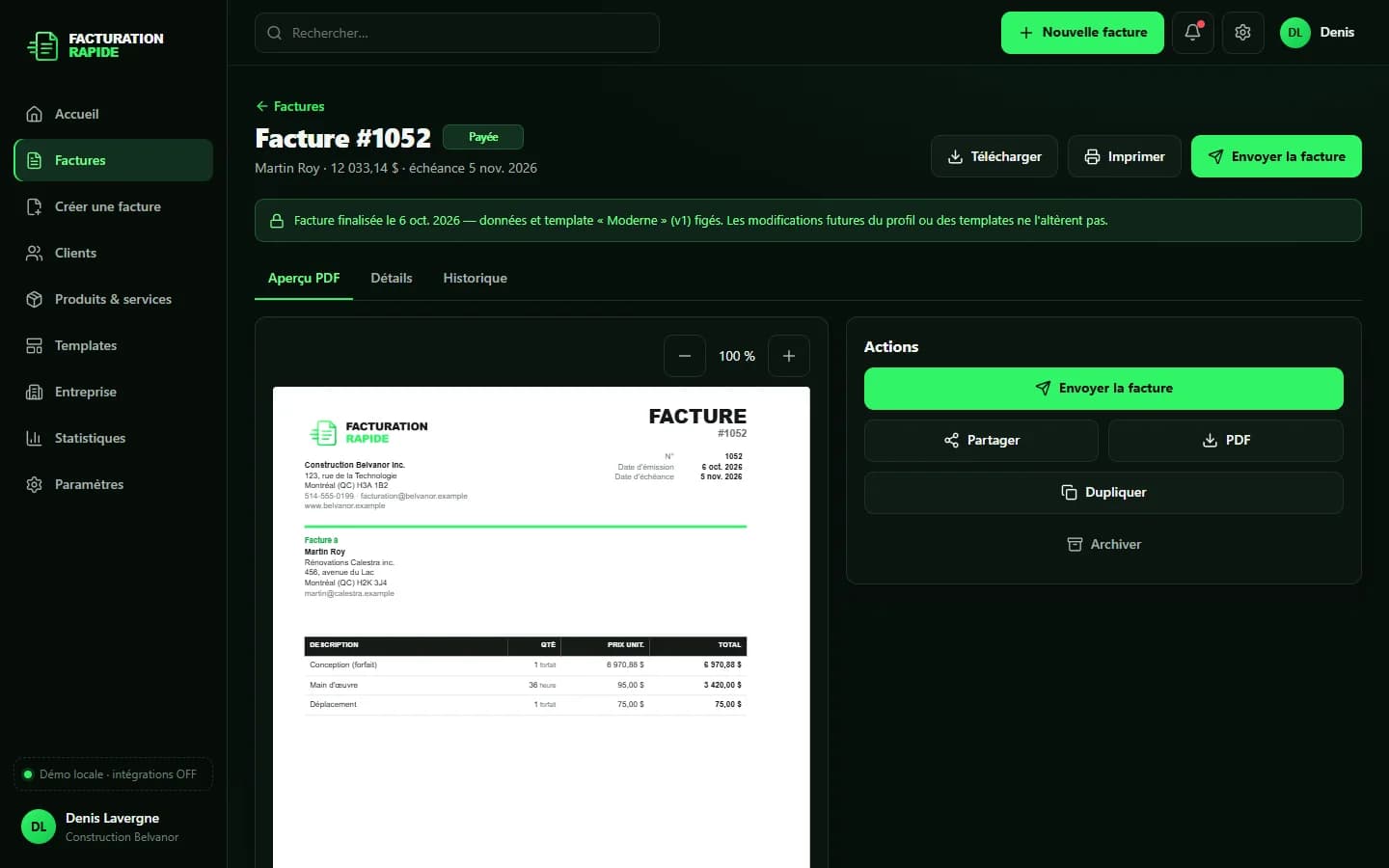Click the invoice PDF preview page
Viewport: 1389px width, 868px height.
point(541,627)
